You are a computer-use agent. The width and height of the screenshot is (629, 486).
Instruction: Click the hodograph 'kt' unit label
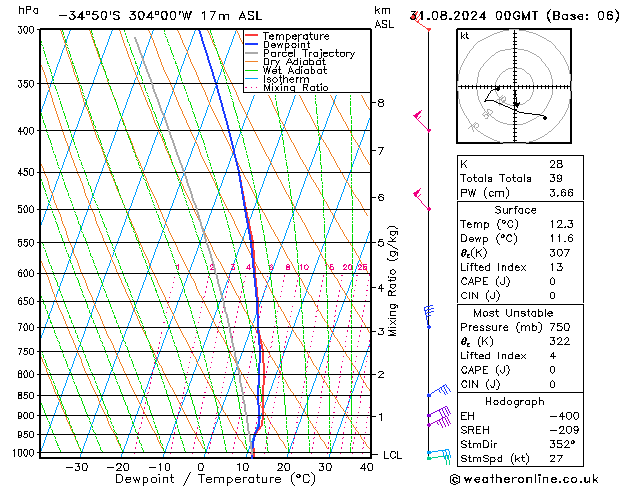click(465, 35)
